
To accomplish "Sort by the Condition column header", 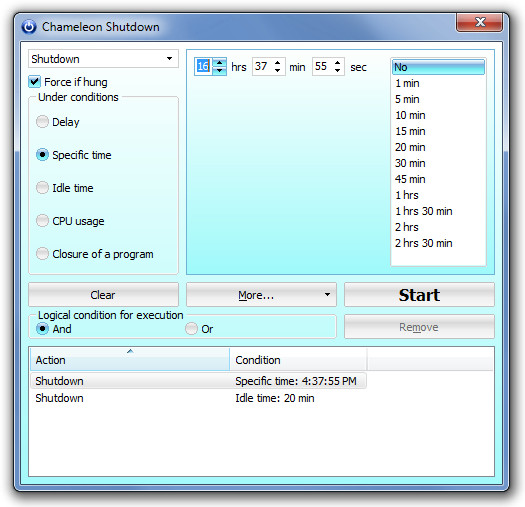I will (x=298, y=360).
